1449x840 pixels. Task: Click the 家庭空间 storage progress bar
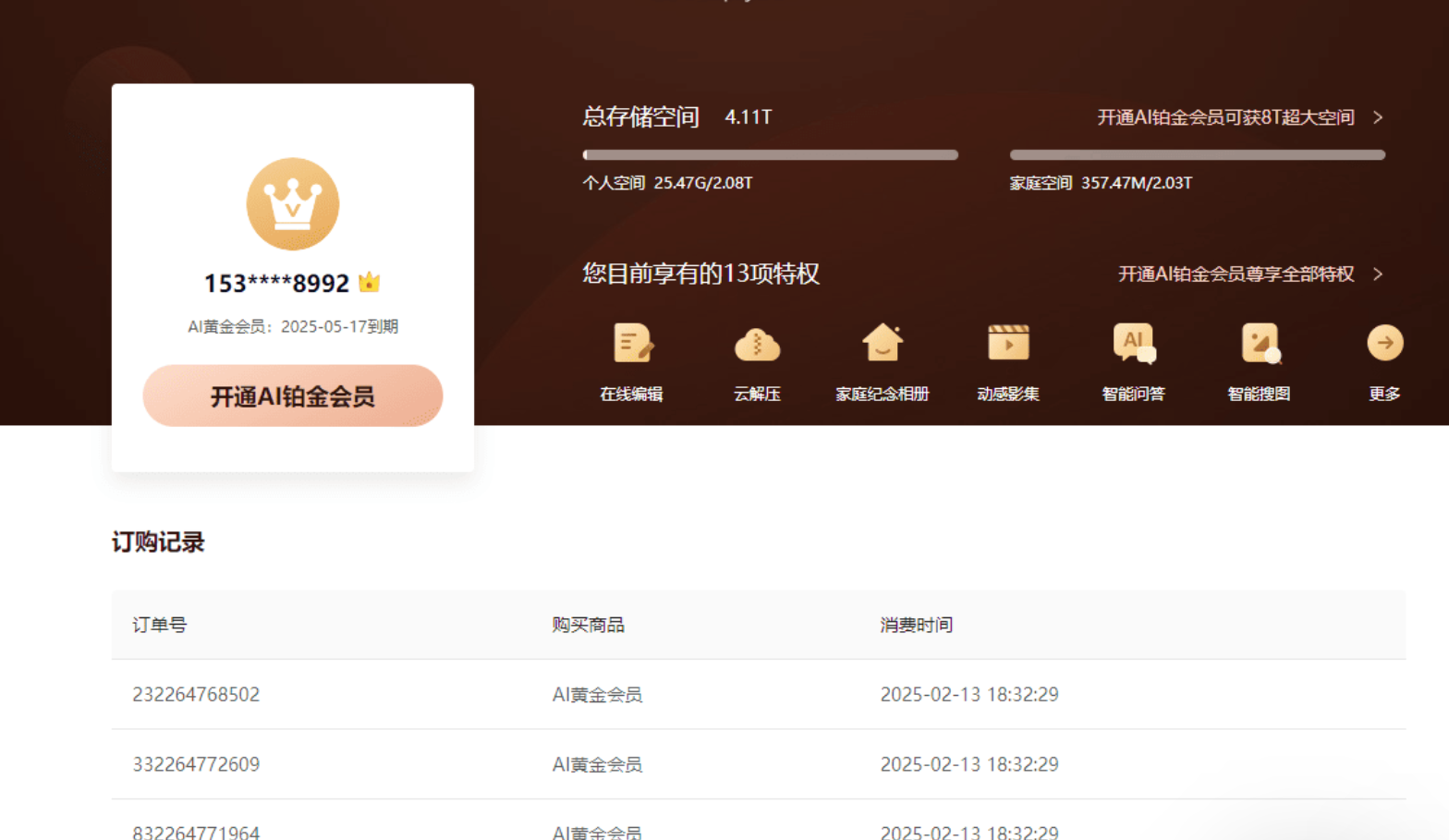[x=1198, y=155]
